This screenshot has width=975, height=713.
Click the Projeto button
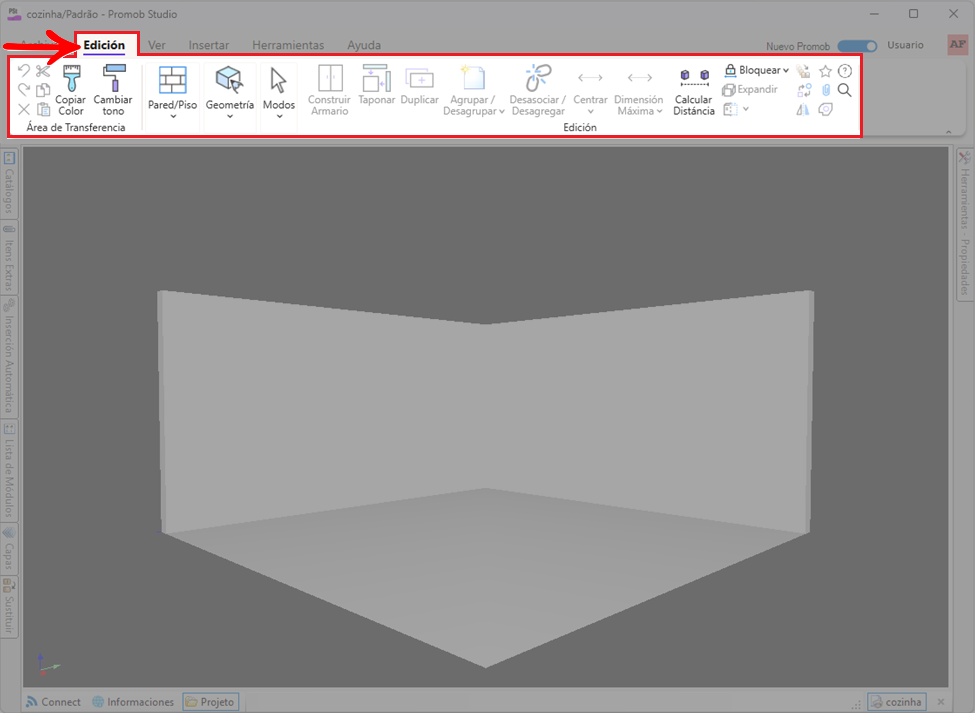[x=211, y=702]
